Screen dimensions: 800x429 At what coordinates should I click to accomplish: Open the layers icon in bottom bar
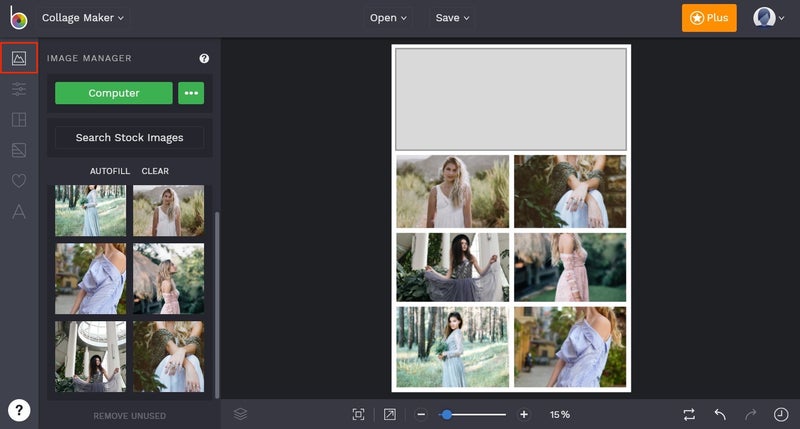(240, 414)
